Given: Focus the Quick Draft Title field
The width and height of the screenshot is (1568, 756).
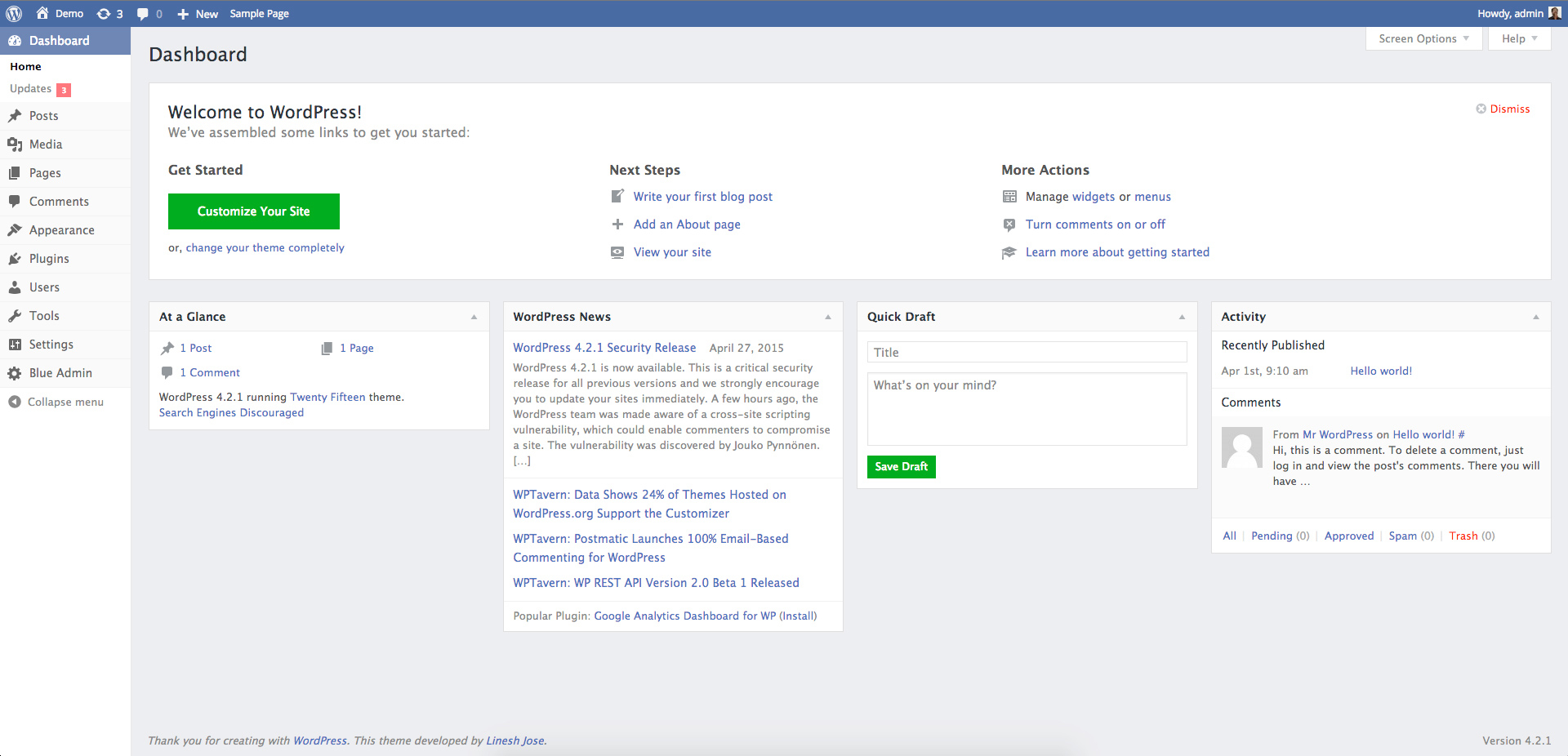Looking at the screenshot, I should (x=1027, y=352).
